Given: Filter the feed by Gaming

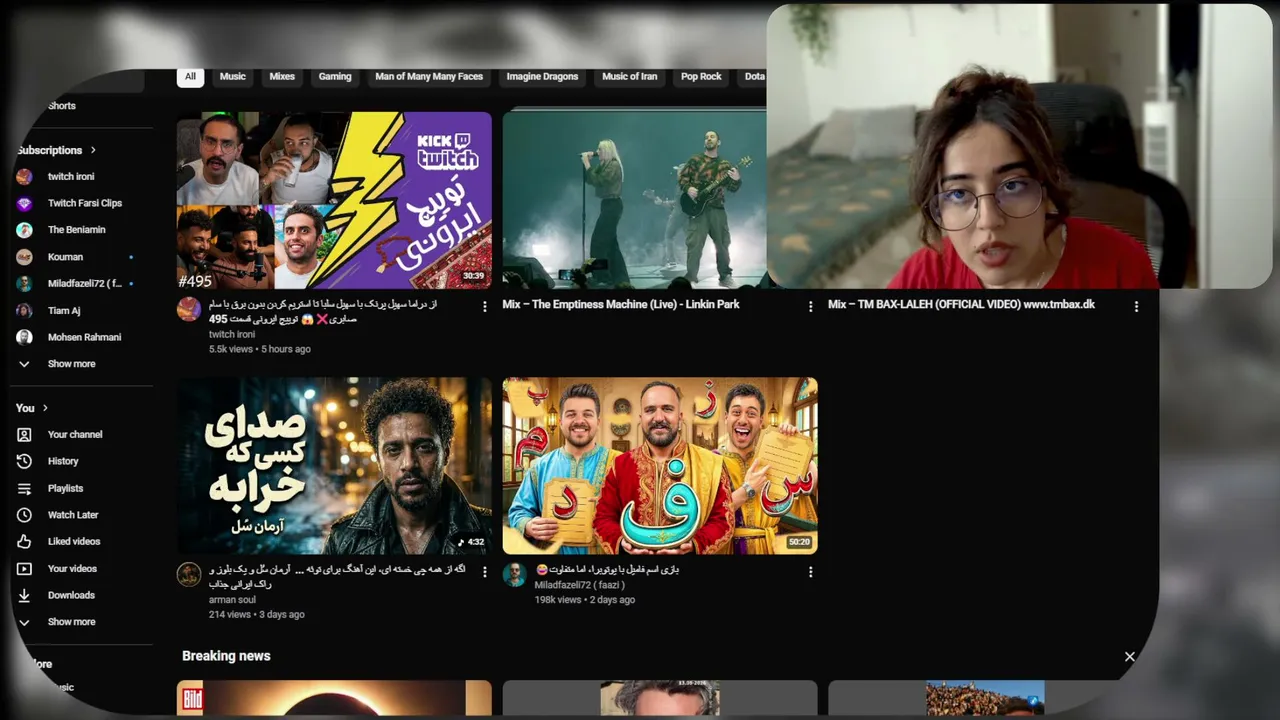Looking at the screenshot, I should pyautogui.click(x=335, y=77).
